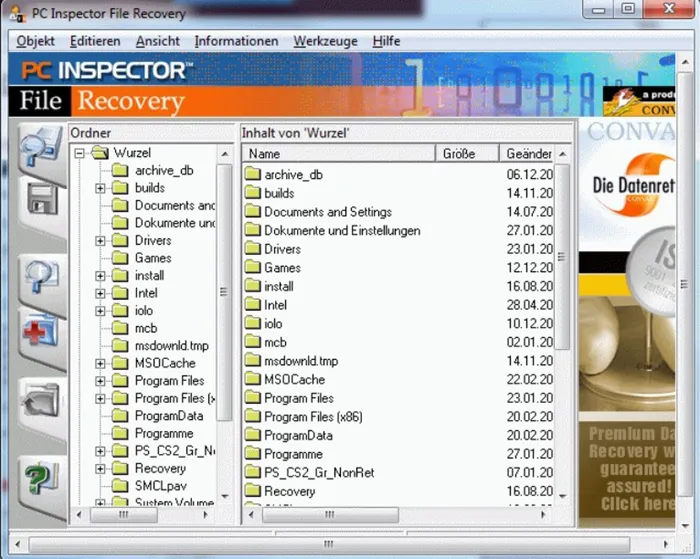Expand the Intel folder in tree

click(100, 293)
